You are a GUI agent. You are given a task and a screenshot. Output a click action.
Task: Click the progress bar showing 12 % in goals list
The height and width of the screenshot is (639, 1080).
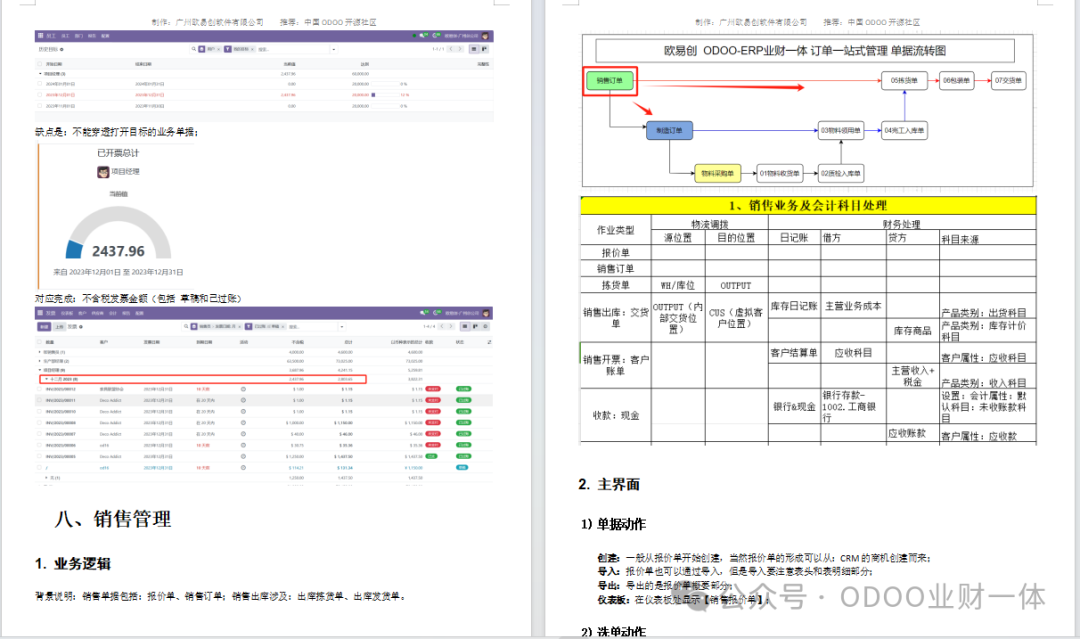386,94
